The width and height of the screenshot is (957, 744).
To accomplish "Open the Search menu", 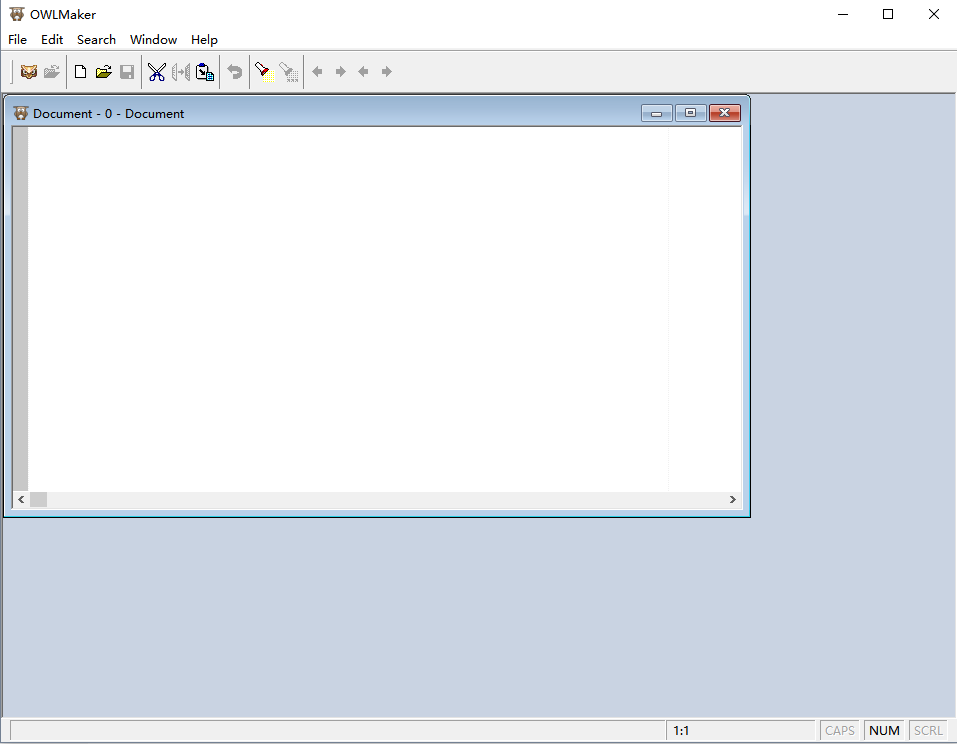I will pyautogui.click(x=96, y=40).
